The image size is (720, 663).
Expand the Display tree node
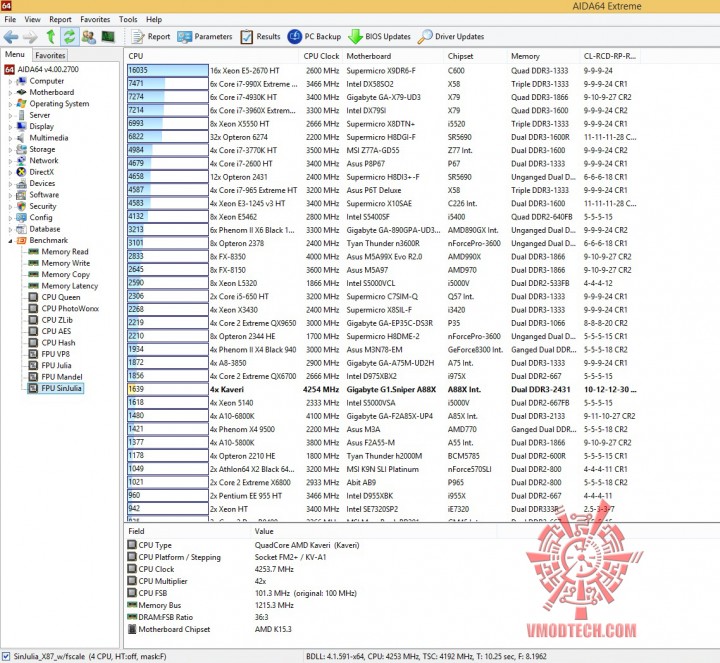pyautogui.click(x=10, y=127)
